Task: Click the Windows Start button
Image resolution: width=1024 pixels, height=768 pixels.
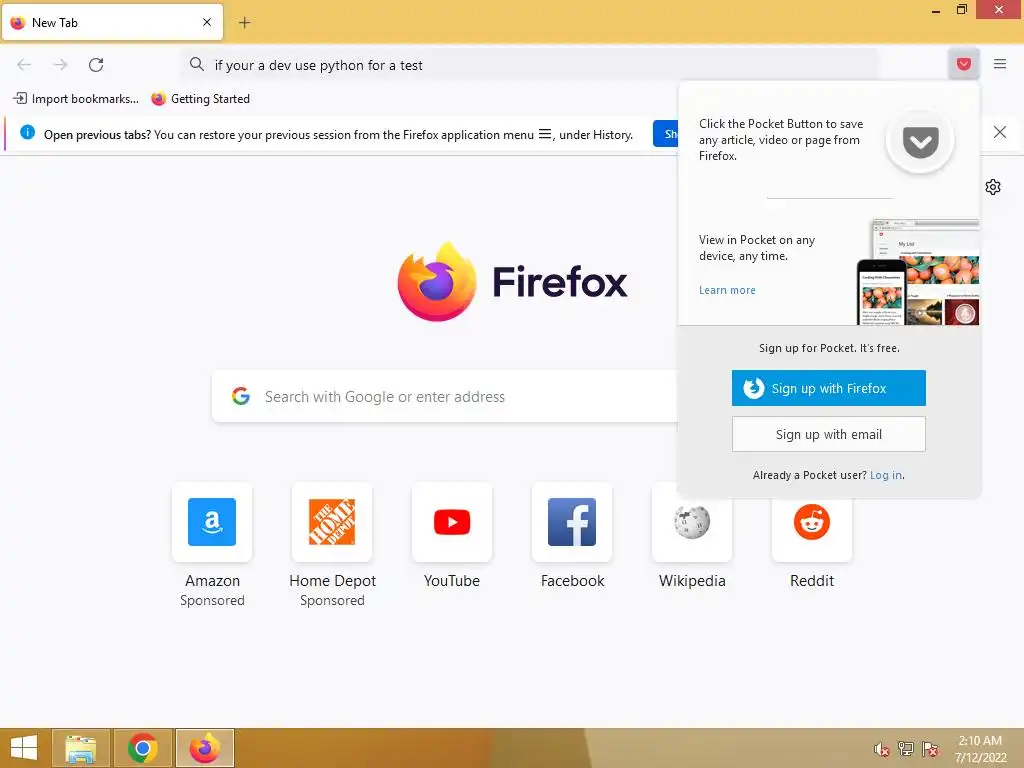Action: coord(24,748)
